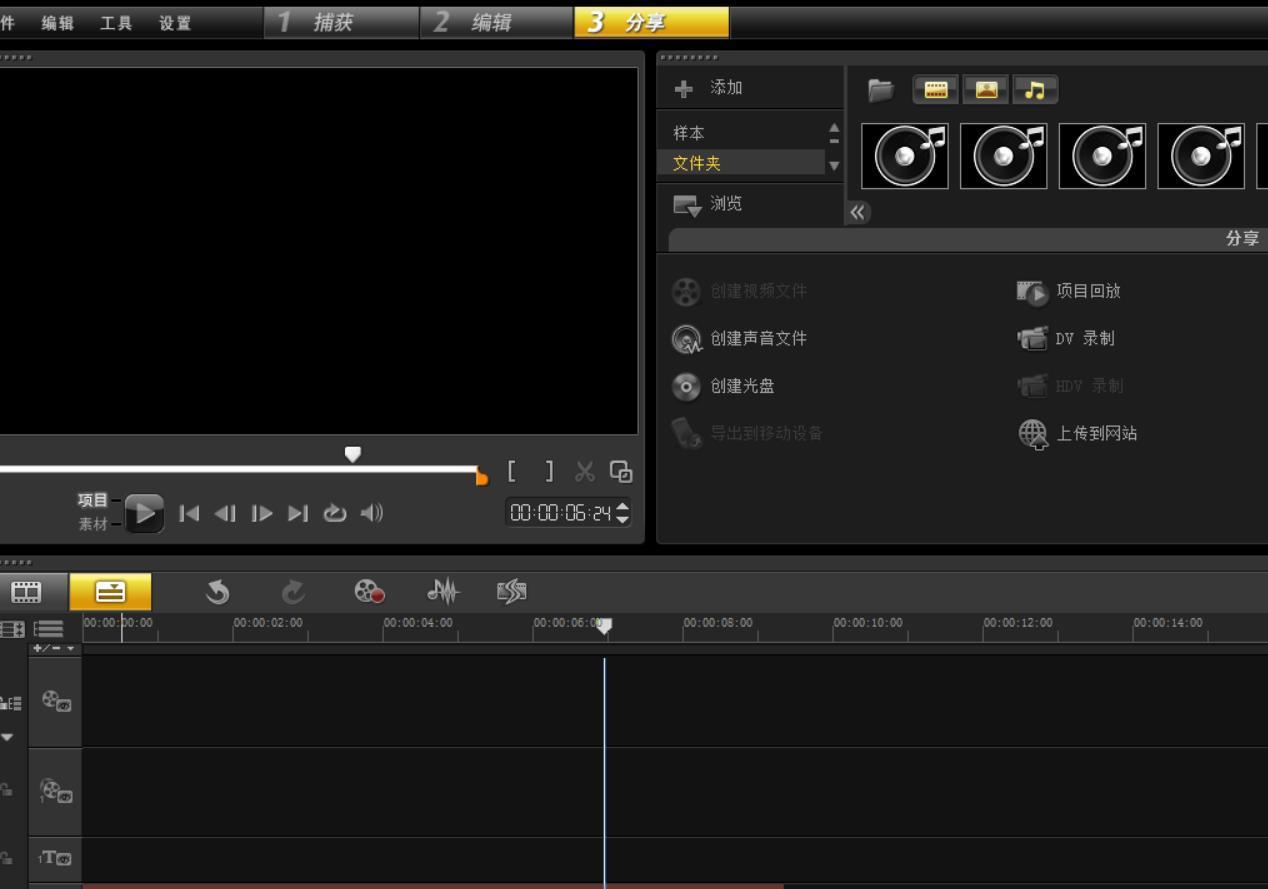Select 文件夹 in the library list
The width and height of the screenshot is (1268, 889).
[x=743, y=163]
